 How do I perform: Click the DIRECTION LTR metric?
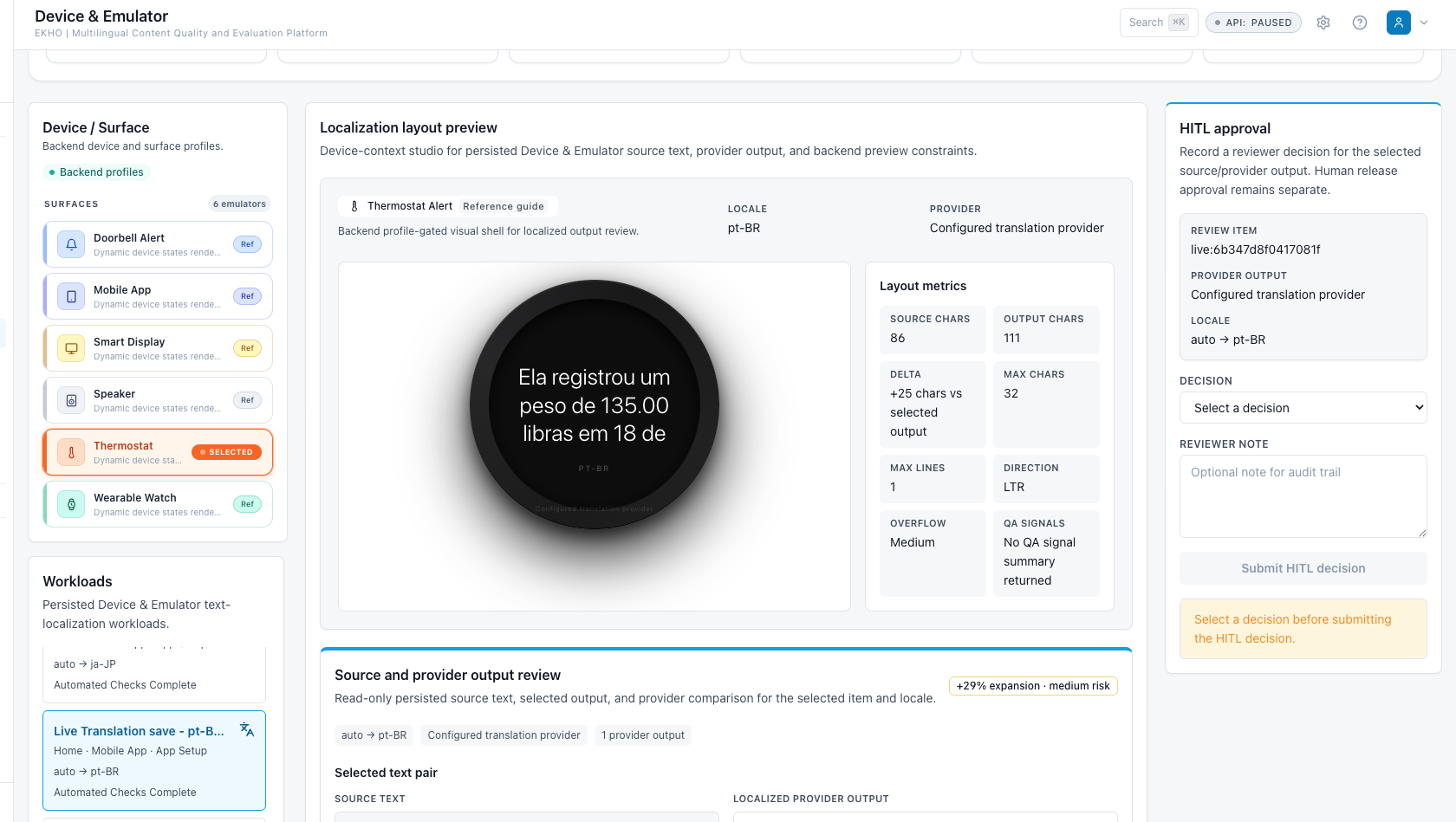[x=1046, y=479]
